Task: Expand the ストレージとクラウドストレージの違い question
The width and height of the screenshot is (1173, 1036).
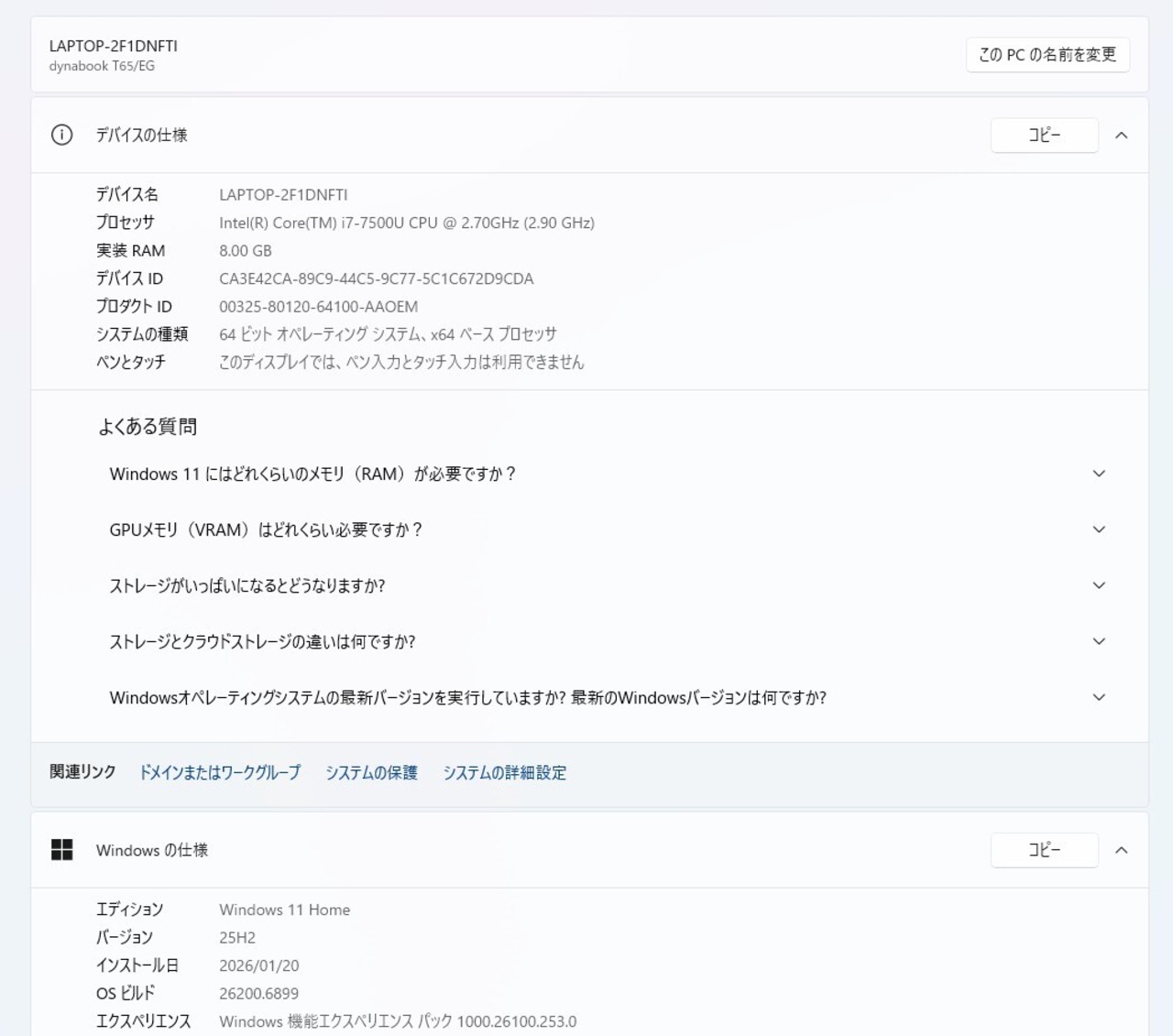Action: pyautogui.click(x=1099, y=641)
